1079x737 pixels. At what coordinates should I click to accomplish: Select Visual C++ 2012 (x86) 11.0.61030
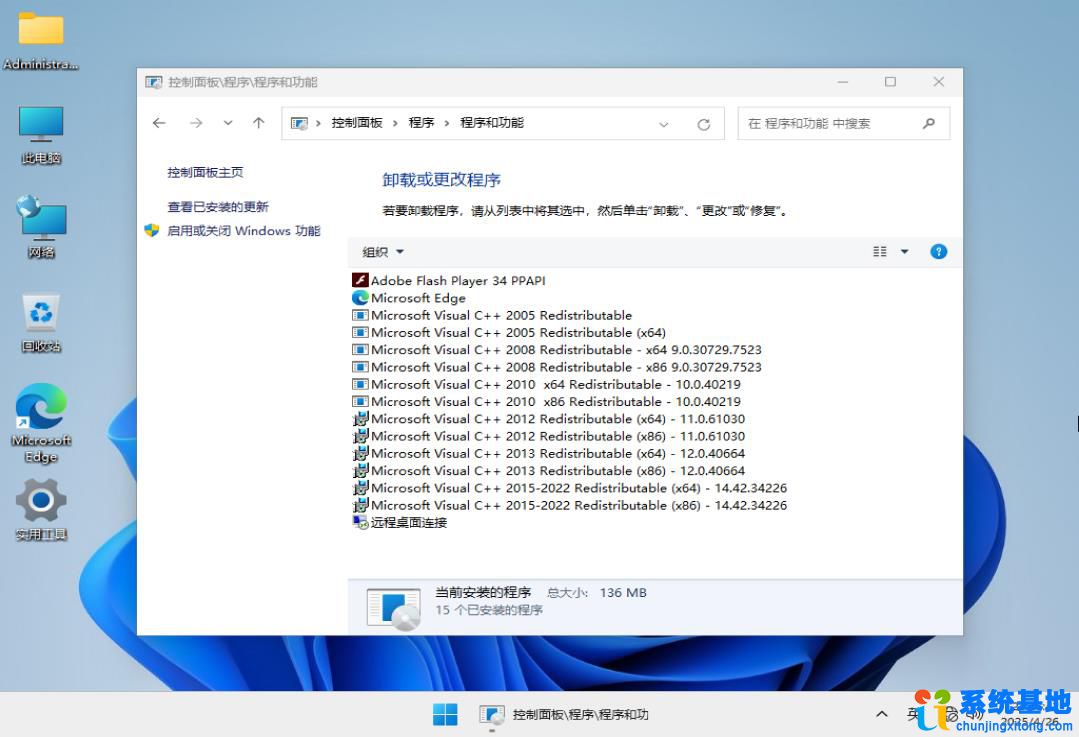tap(558, 436)
